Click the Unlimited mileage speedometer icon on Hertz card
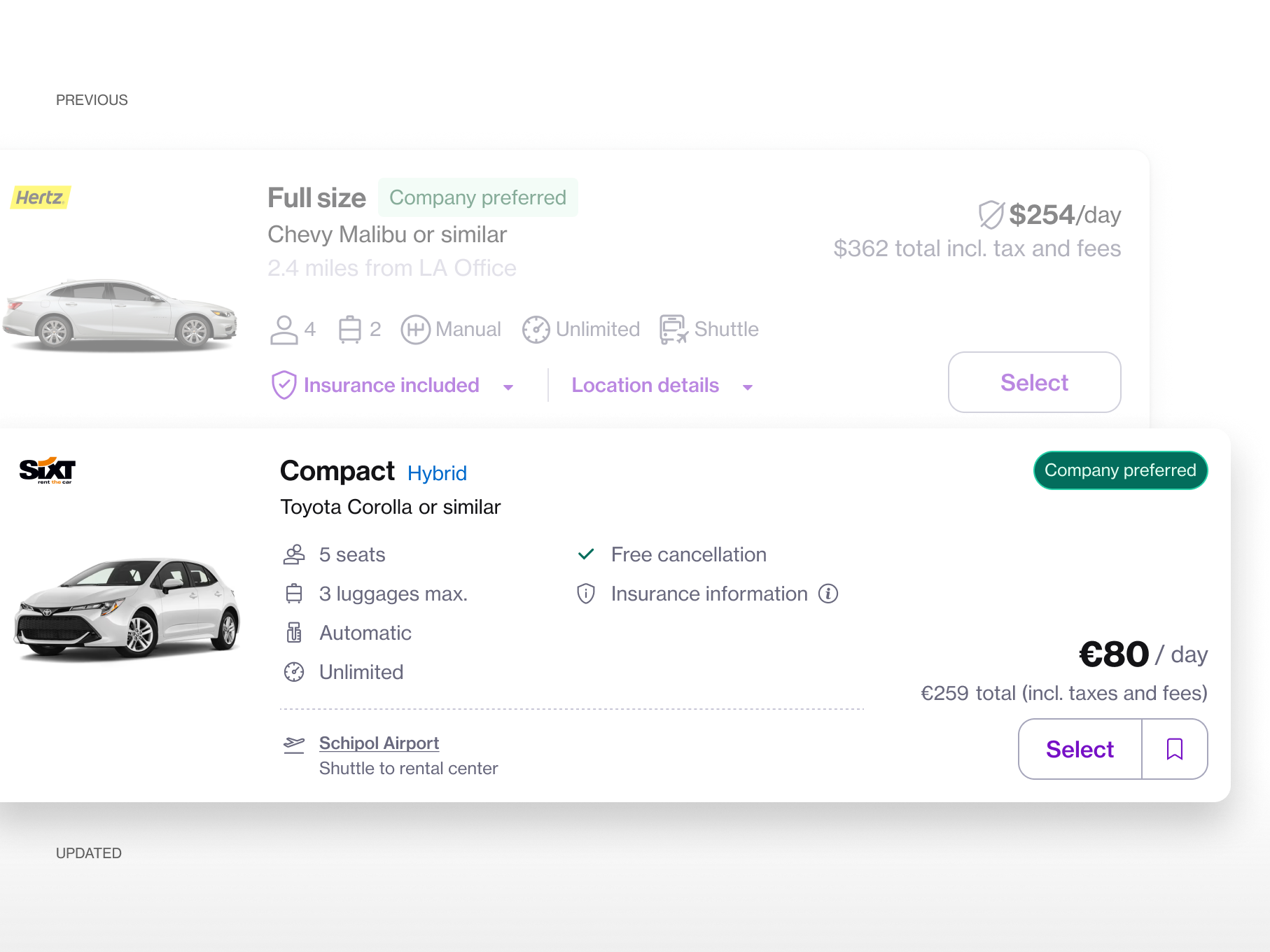 (x=536, y=329)
